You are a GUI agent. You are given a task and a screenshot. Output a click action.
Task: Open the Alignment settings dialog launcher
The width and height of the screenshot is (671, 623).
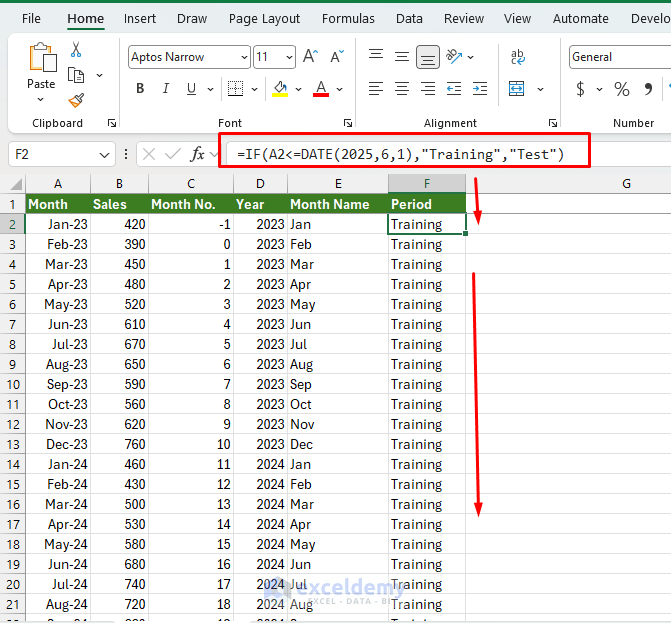(552, 123)
